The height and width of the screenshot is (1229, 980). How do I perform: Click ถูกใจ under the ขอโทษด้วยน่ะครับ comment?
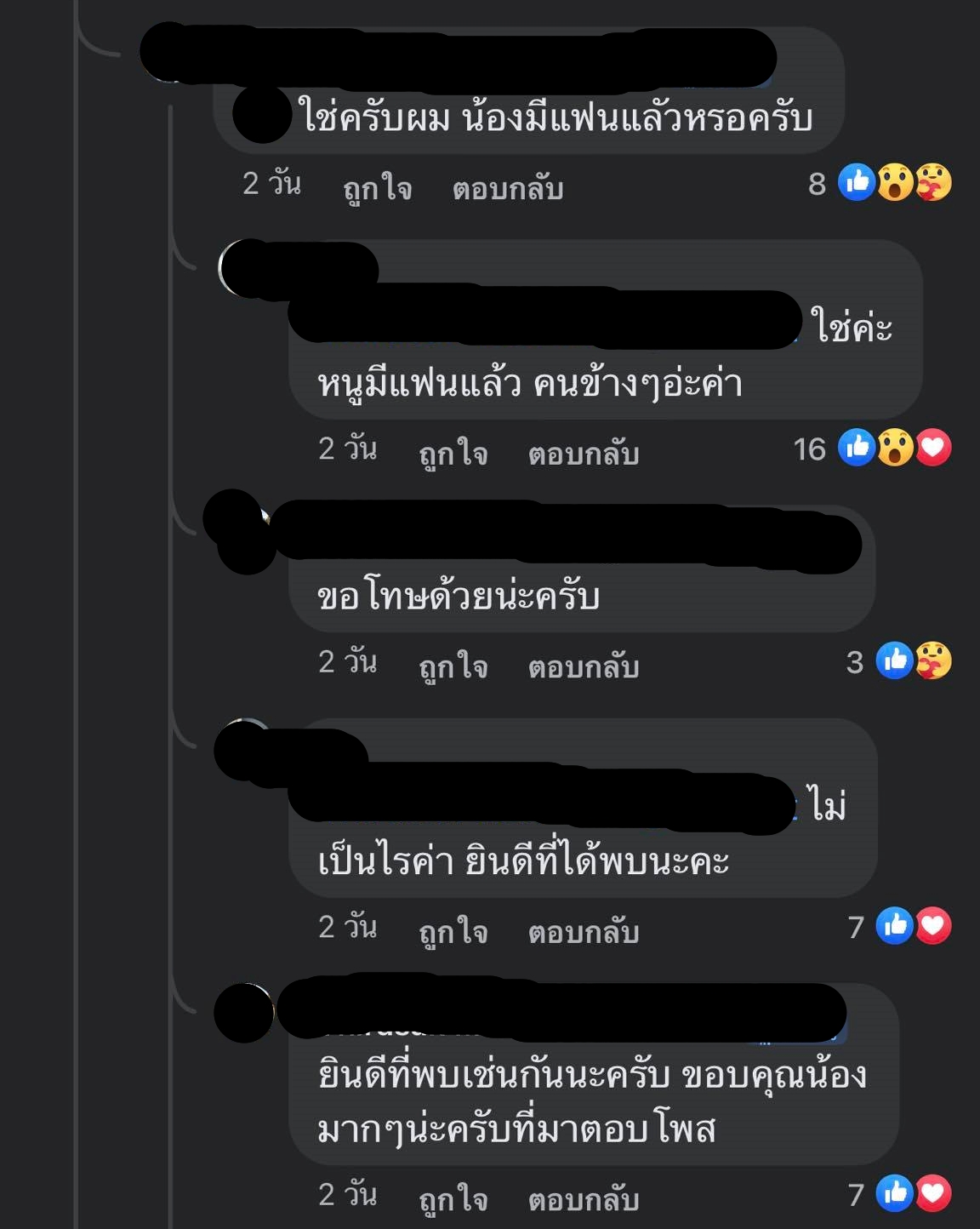click(x=453, y=666)
